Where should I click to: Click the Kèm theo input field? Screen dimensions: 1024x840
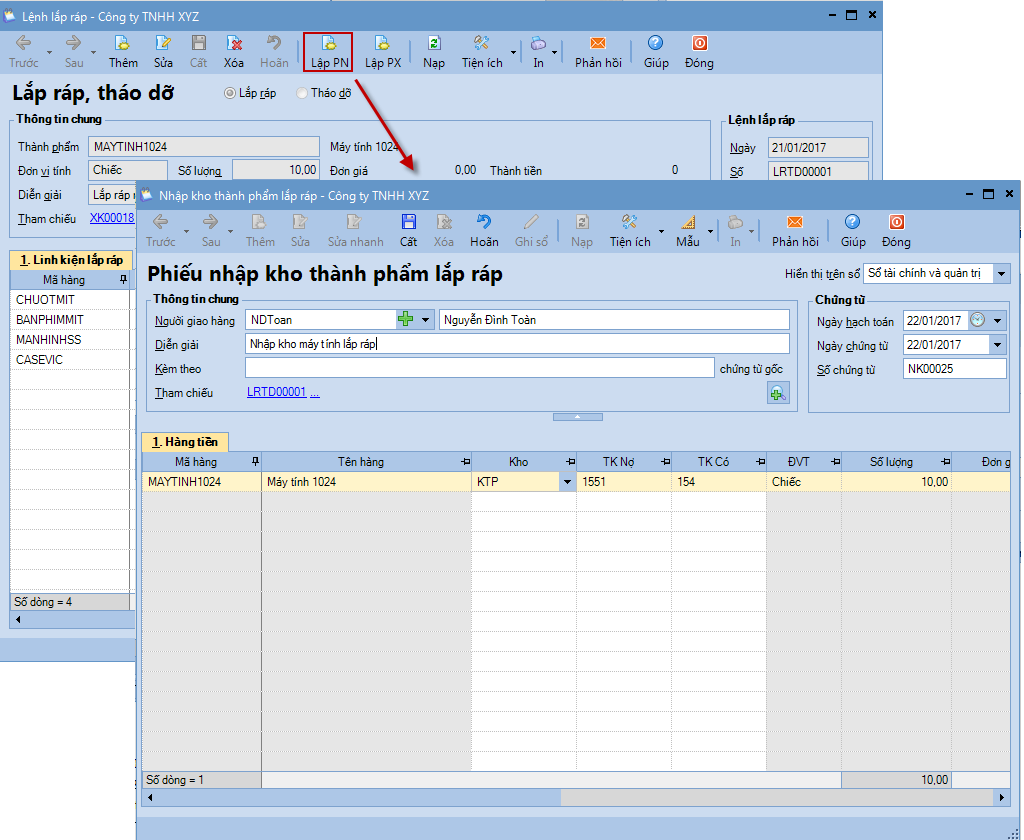(x=480, y=368)
